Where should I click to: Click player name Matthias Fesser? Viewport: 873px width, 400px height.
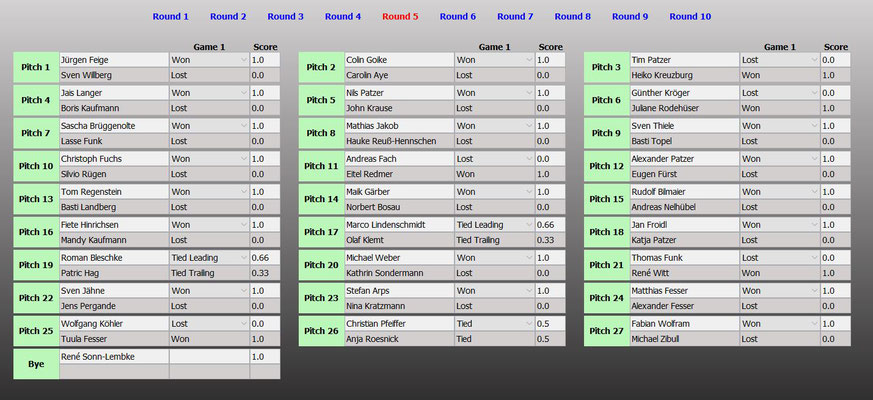point(659,291)
